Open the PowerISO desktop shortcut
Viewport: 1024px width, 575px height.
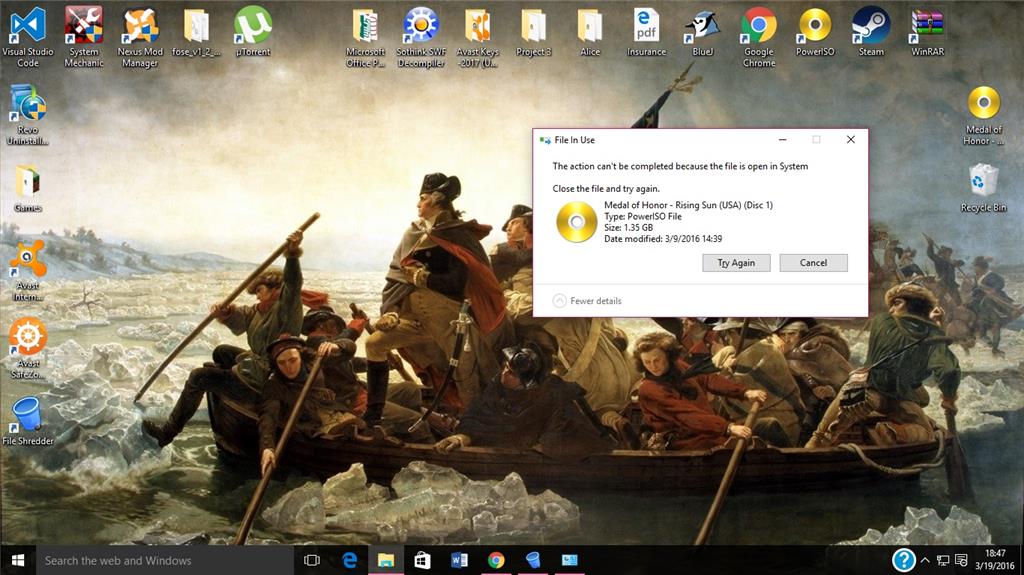click(x=815, y=31)
